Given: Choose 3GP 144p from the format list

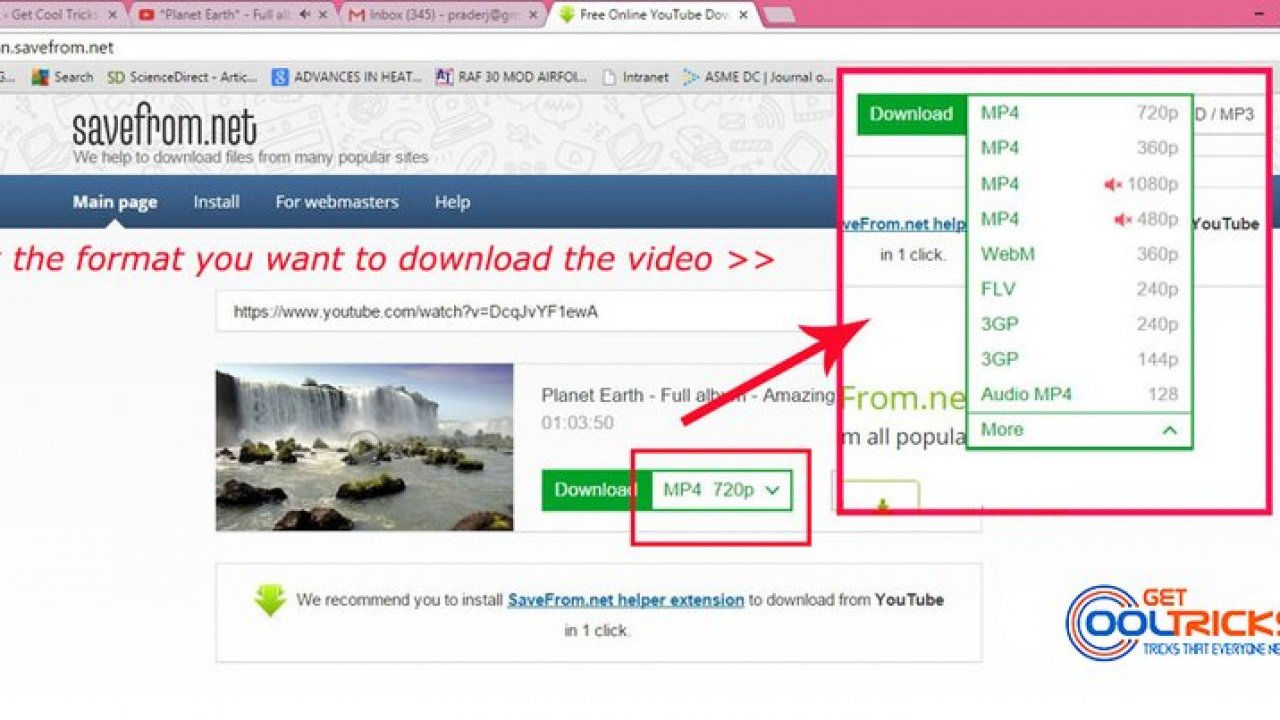Looking at the screenshot, I should (x=1079, y=359).
